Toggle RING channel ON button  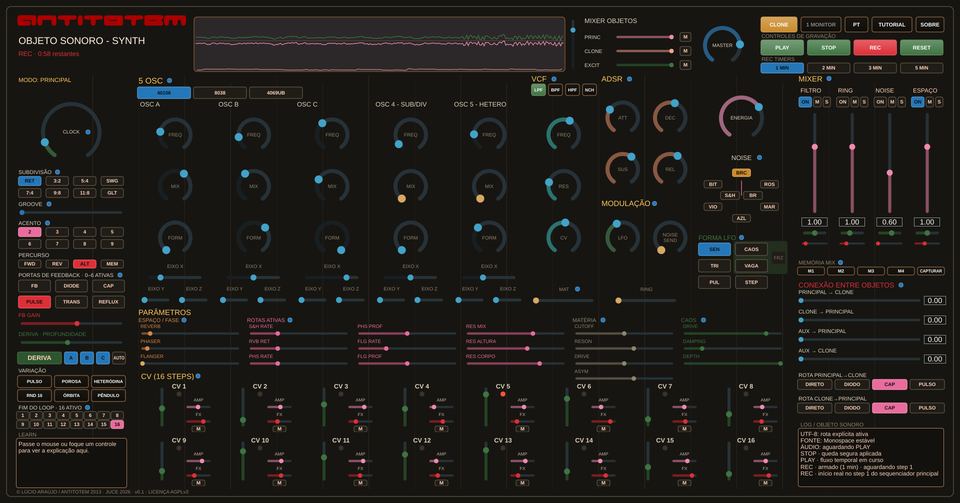[x=842, y=102]
